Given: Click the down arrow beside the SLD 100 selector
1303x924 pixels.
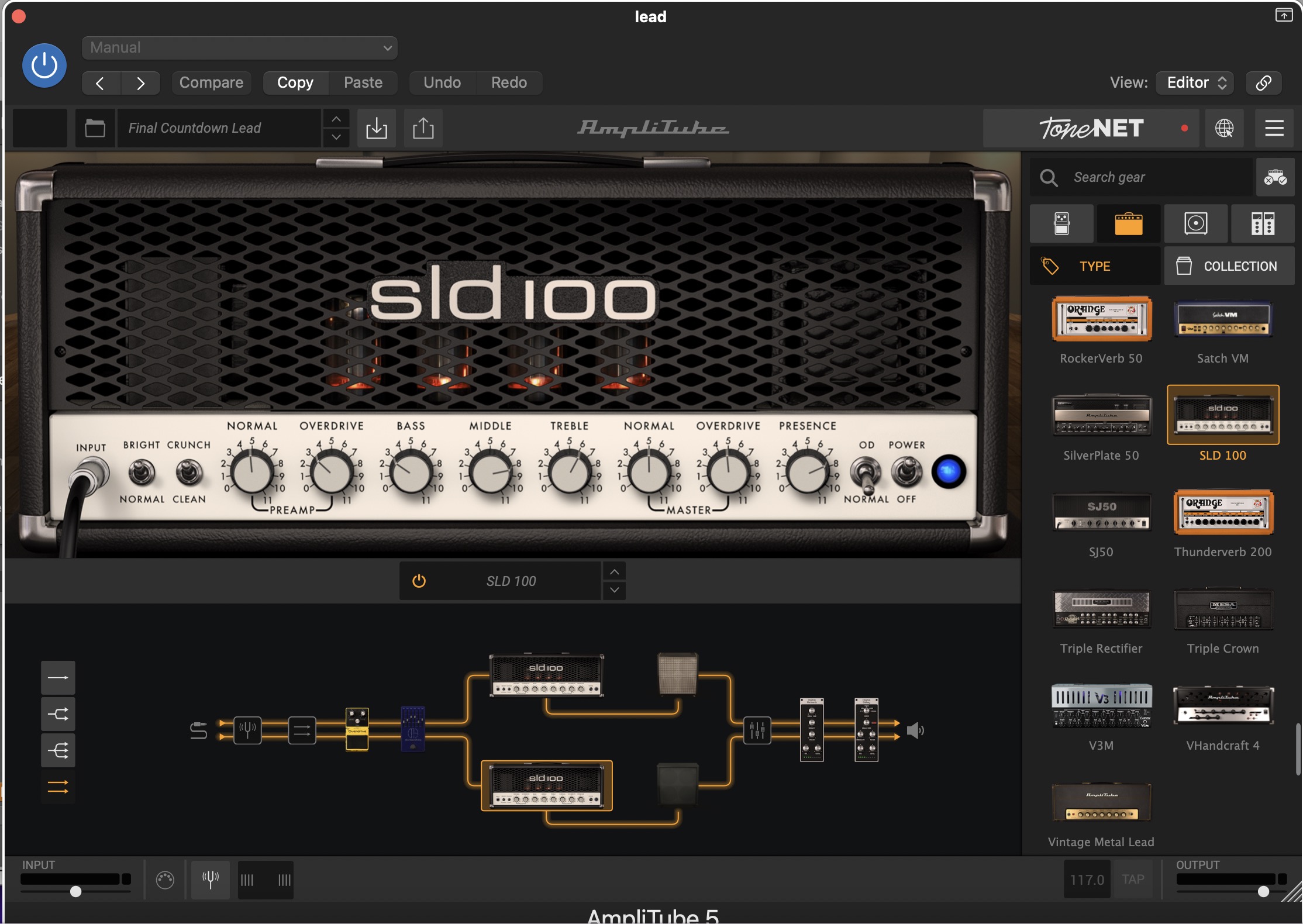Looking at the screenshot, I should [614, 590].
